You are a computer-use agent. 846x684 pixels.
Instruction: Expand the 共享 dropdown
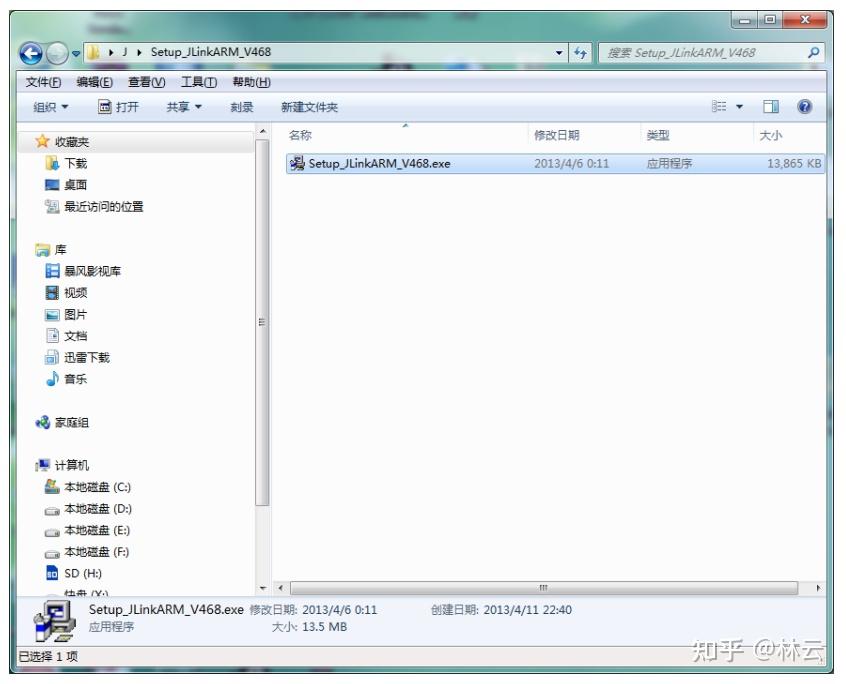(184, 107)
